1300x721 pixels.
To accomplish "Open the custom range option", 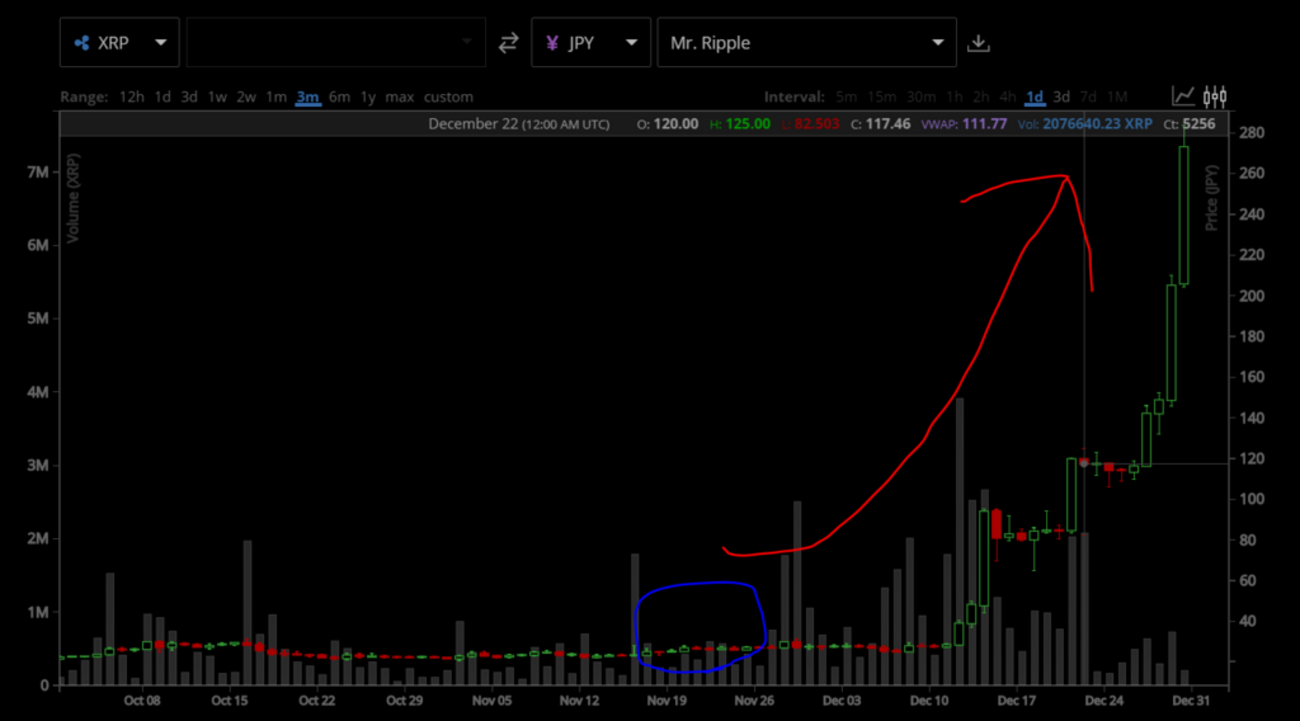I will pyautogui.click(x=449, y=97).
